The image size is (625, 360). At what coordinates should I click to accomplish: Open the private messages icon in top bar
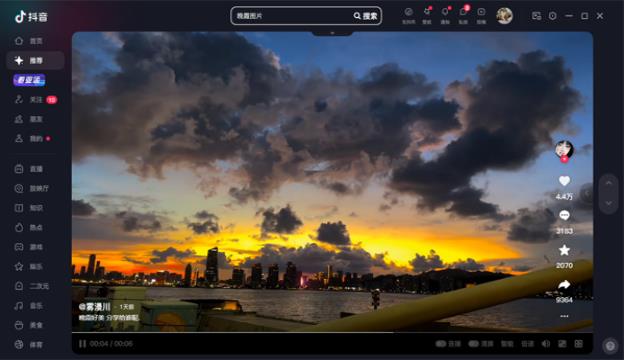(x=463, y=12)
